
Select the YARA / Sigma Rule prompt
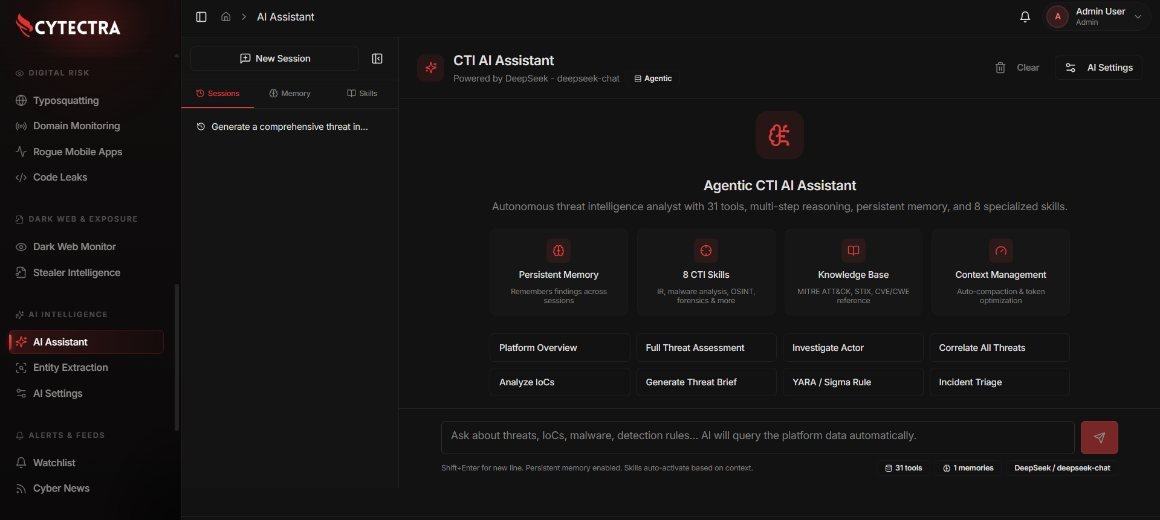pos(853,382)
